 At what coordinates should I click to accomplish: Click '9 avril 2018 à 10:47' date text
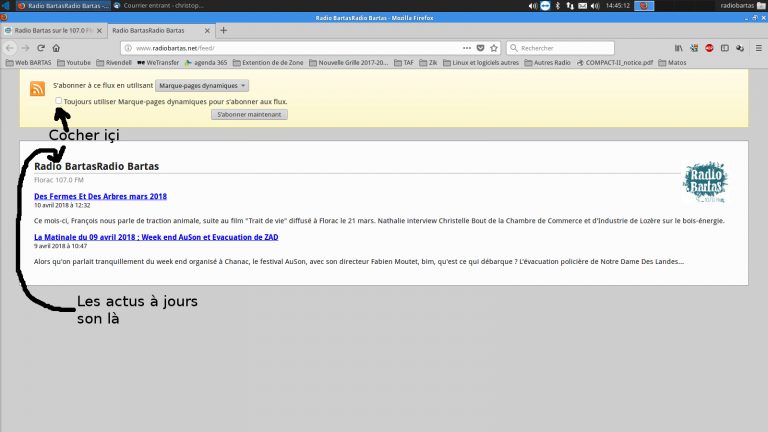(x=60, y=246)
